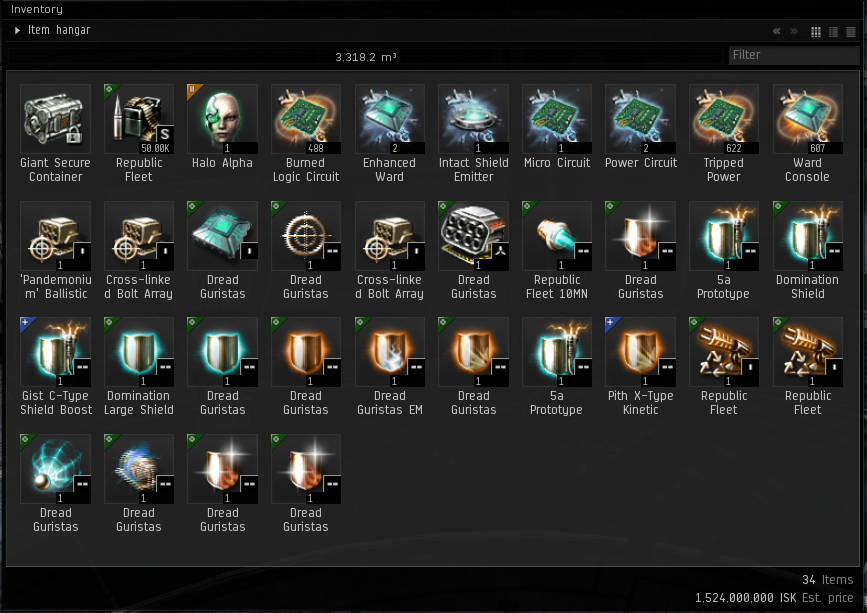
Task: Select the Domination Shield module
Action: point(808,236)
